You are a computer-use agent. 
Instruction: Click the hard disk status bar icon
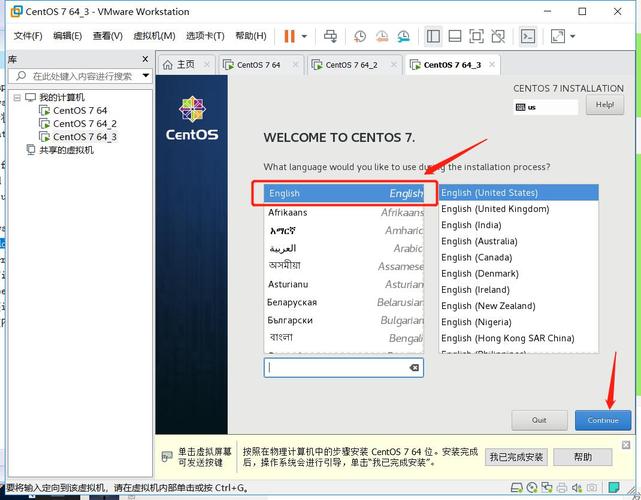517,487
